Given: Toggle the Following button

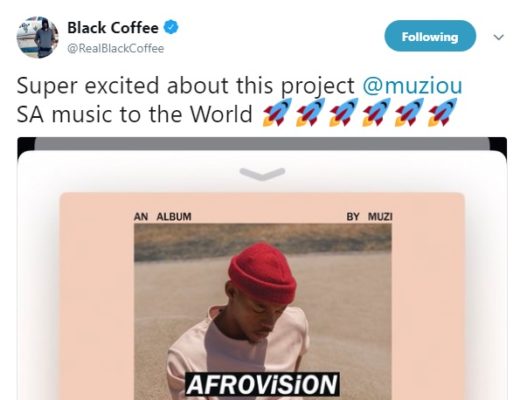Looking at the screenshot, I should point(430,36).
